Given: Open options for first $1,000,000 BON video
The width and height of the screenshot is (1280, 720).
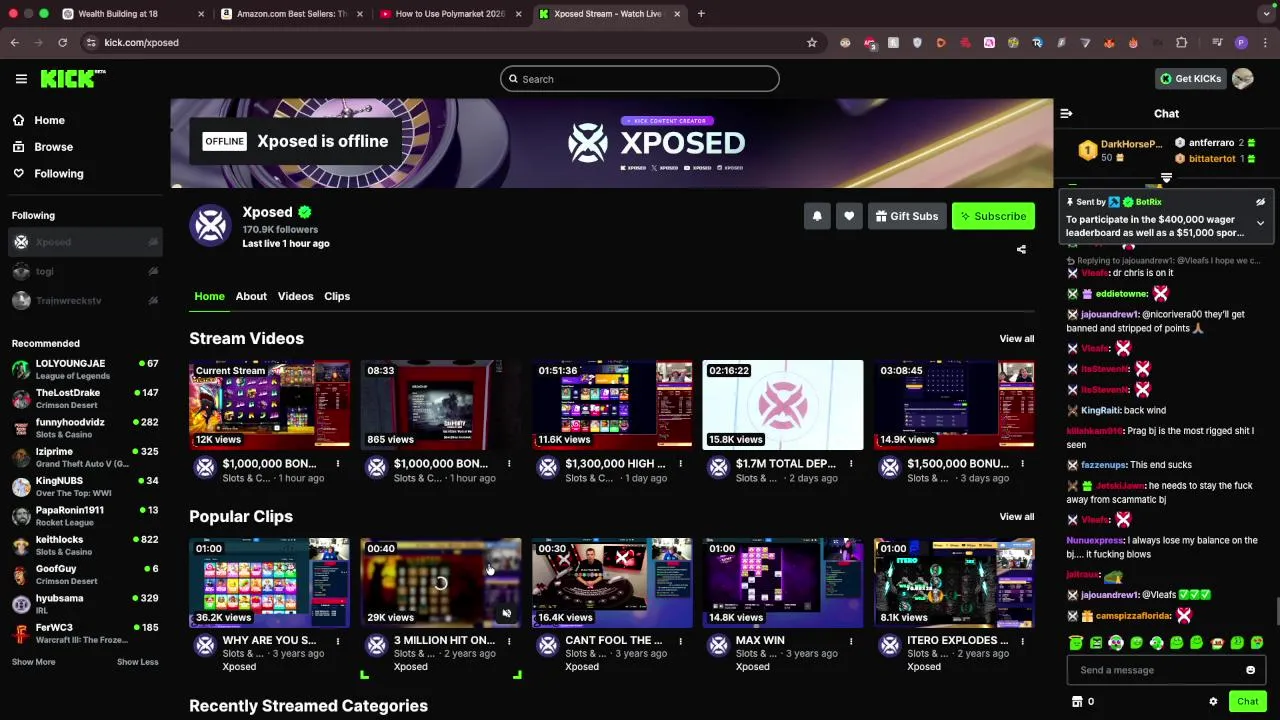Looking at the screenshot, I should click(x=337, y=463).
